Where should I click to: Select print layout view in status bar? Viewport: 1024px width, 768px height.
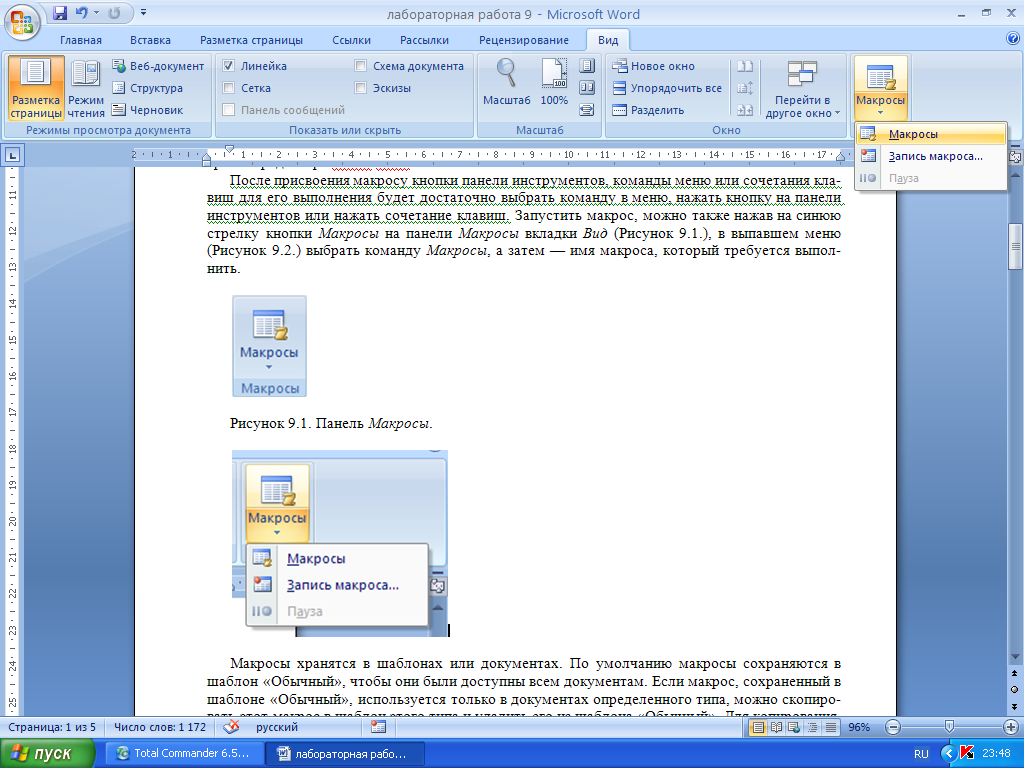pyautogui.click(x=758, y=727)
